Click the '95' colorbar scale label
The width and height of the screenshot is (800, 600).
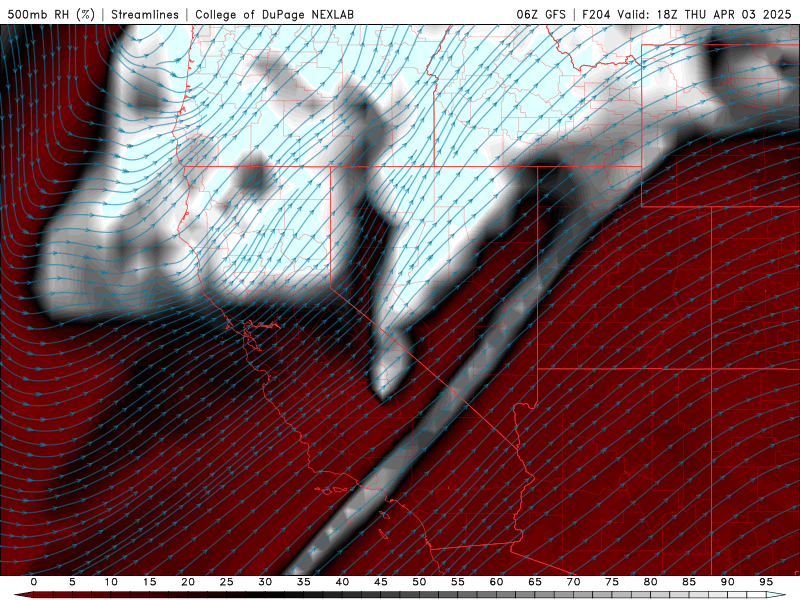pyautogui.click(x=766, y=582)
